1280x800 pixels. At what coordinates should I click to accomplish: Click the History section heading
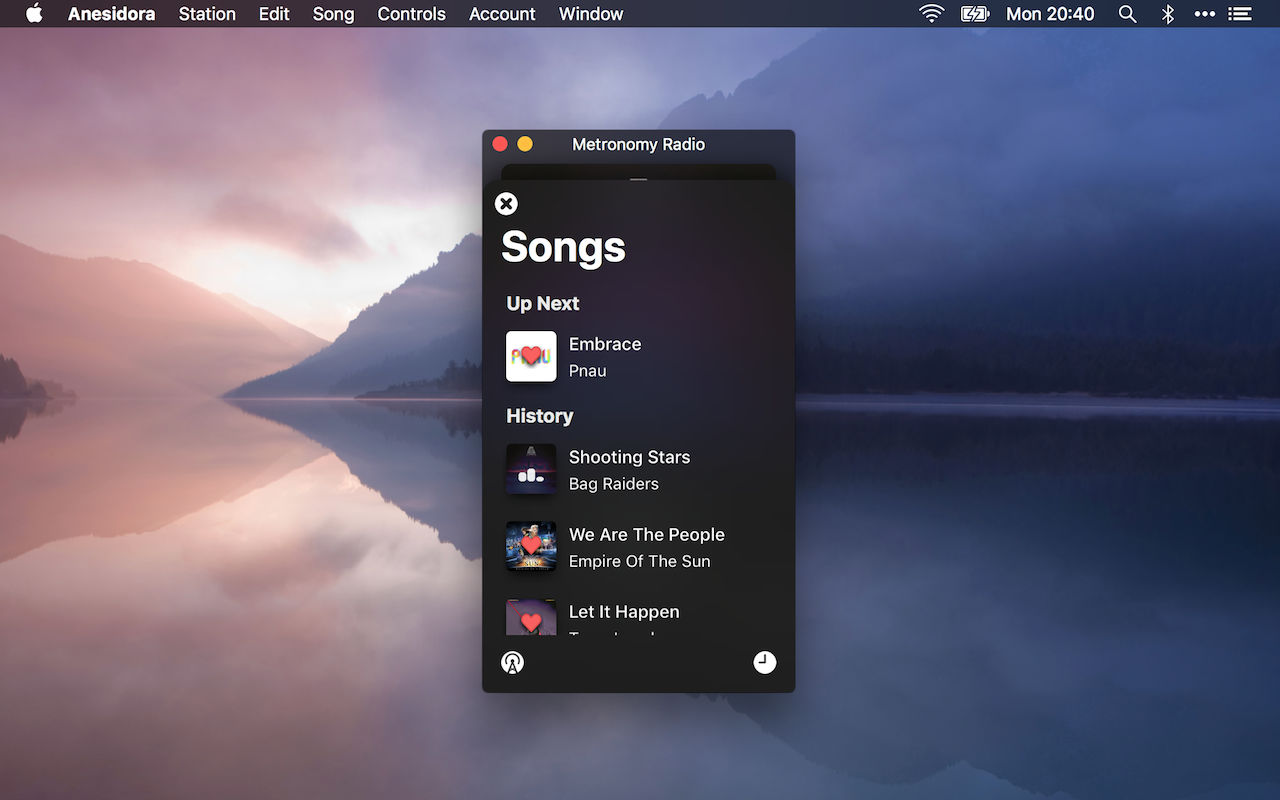(x=540, y=416)
